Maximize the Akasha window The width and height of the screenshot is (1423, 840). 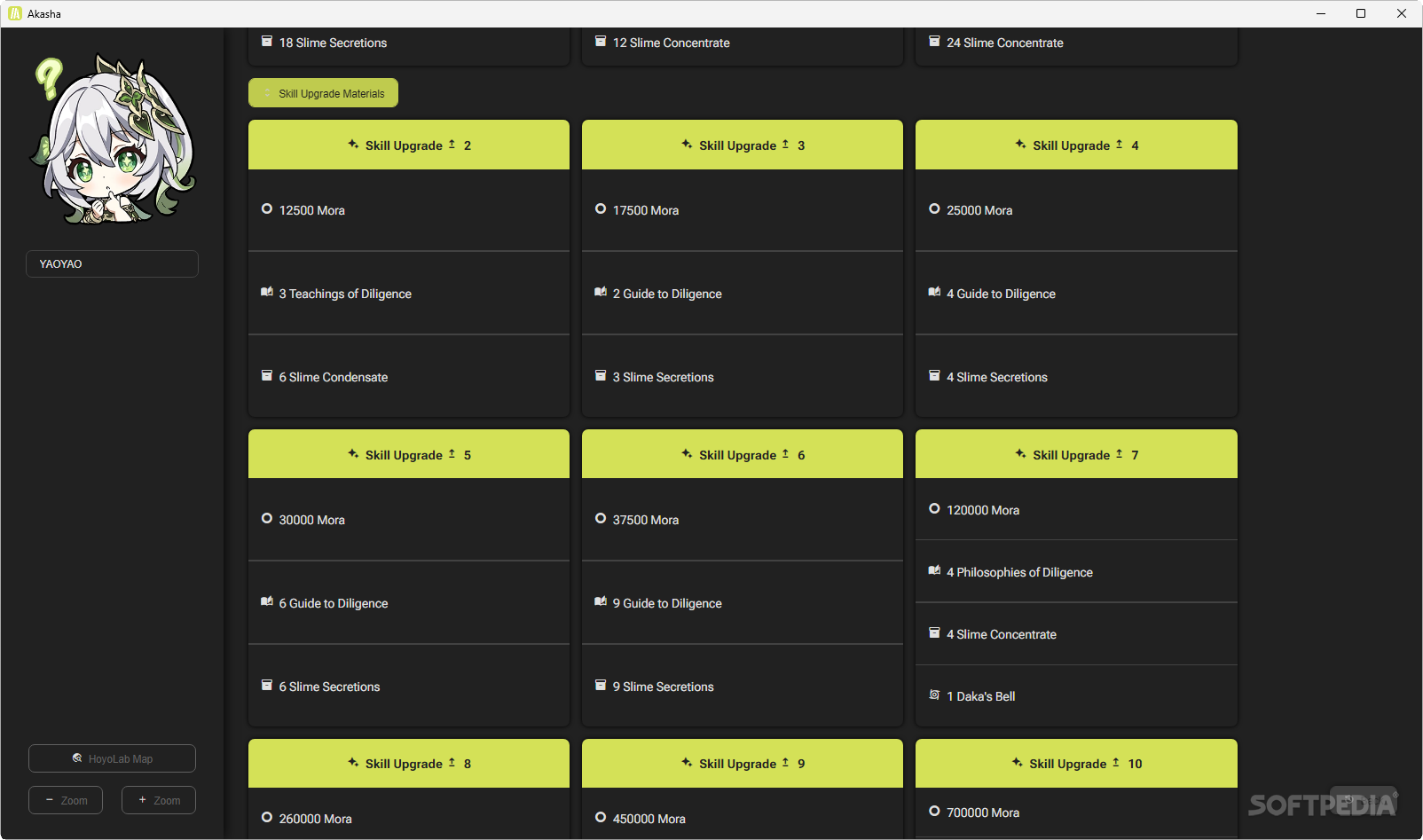pyautogui.click(x=1361, y=13)
